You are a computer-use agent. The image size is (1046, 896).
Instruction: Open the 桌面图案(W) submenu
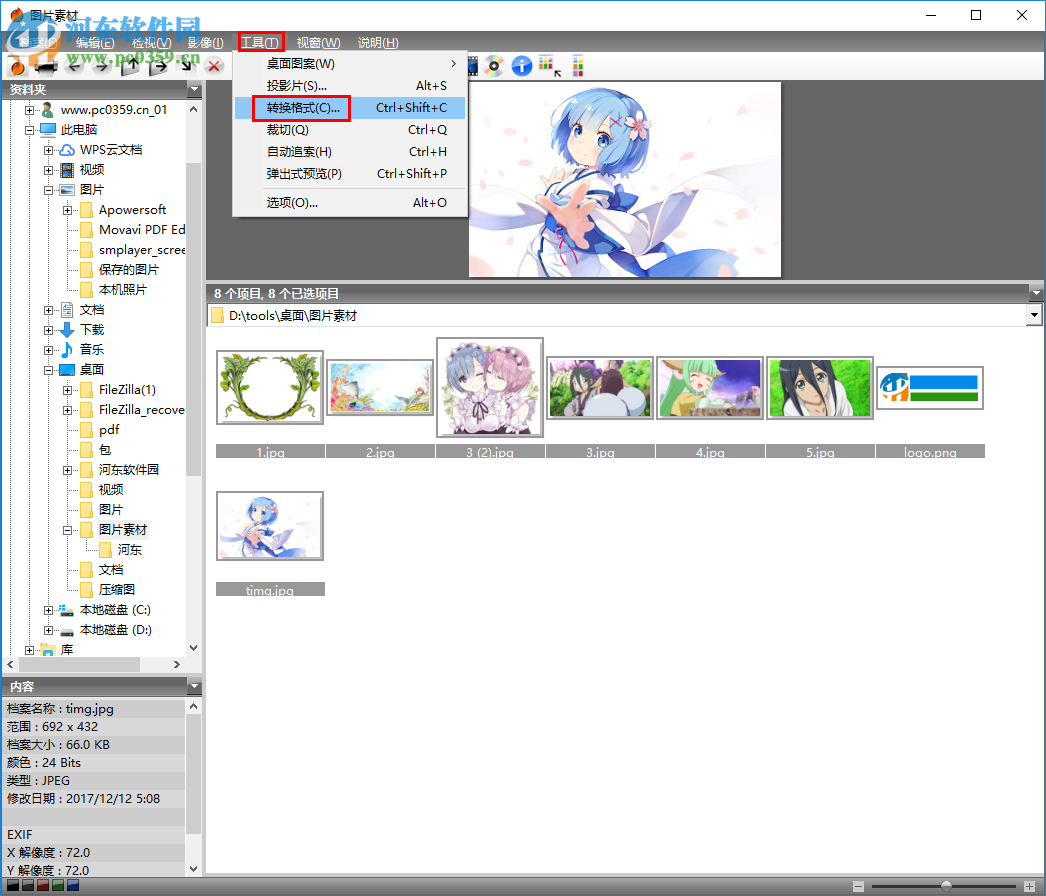click(x=301, y=64)
